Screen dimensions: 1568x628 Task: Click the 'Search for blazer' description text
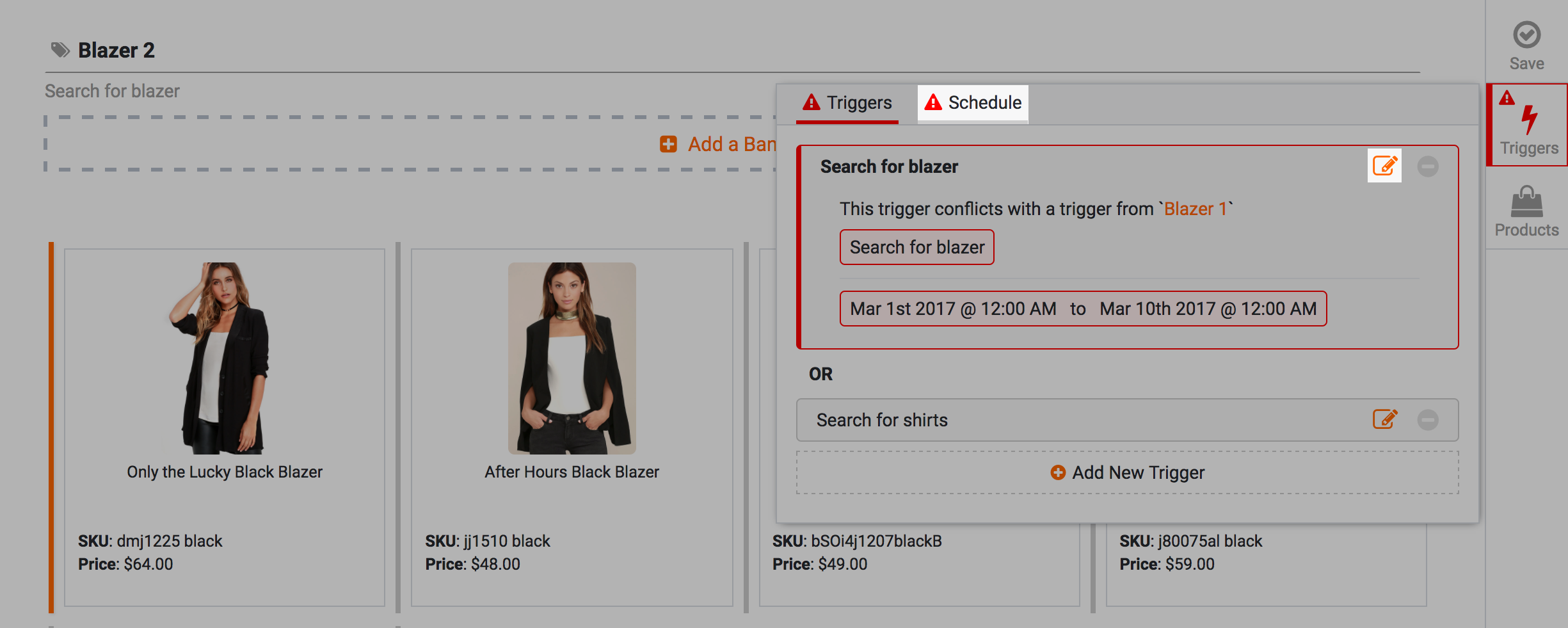[x=112, y=92]
